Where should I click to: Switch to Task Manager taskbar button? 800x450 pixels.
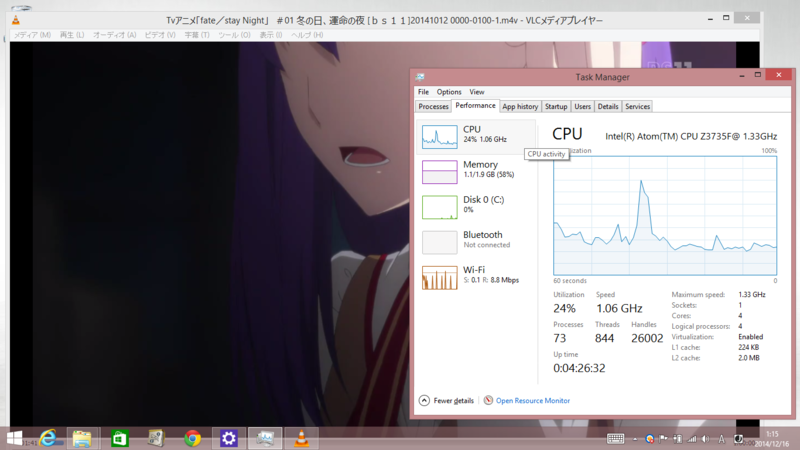265,438
